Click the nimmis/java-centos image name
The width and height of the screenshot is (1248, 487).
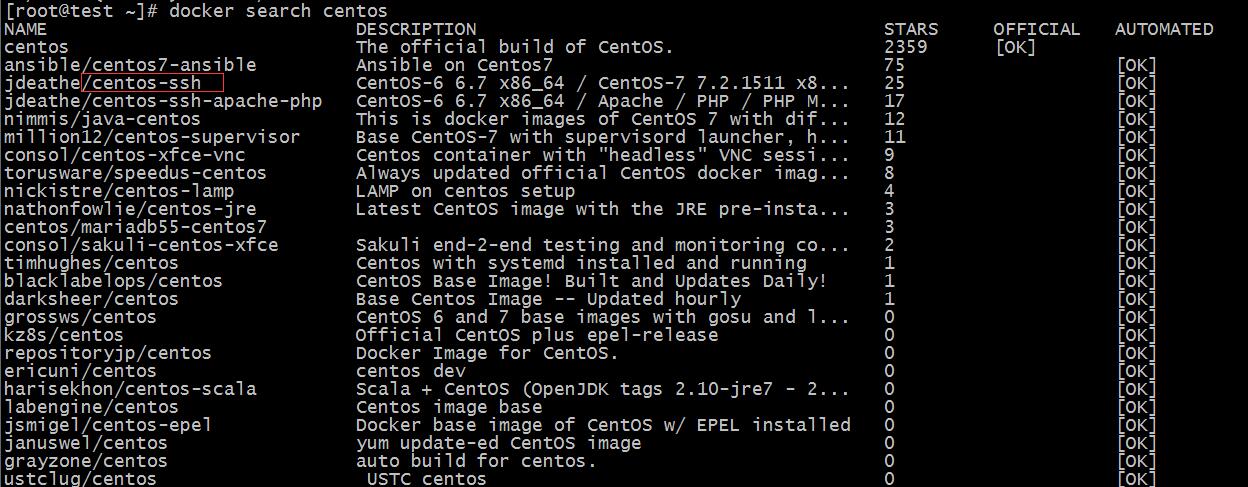coord(102,119)
